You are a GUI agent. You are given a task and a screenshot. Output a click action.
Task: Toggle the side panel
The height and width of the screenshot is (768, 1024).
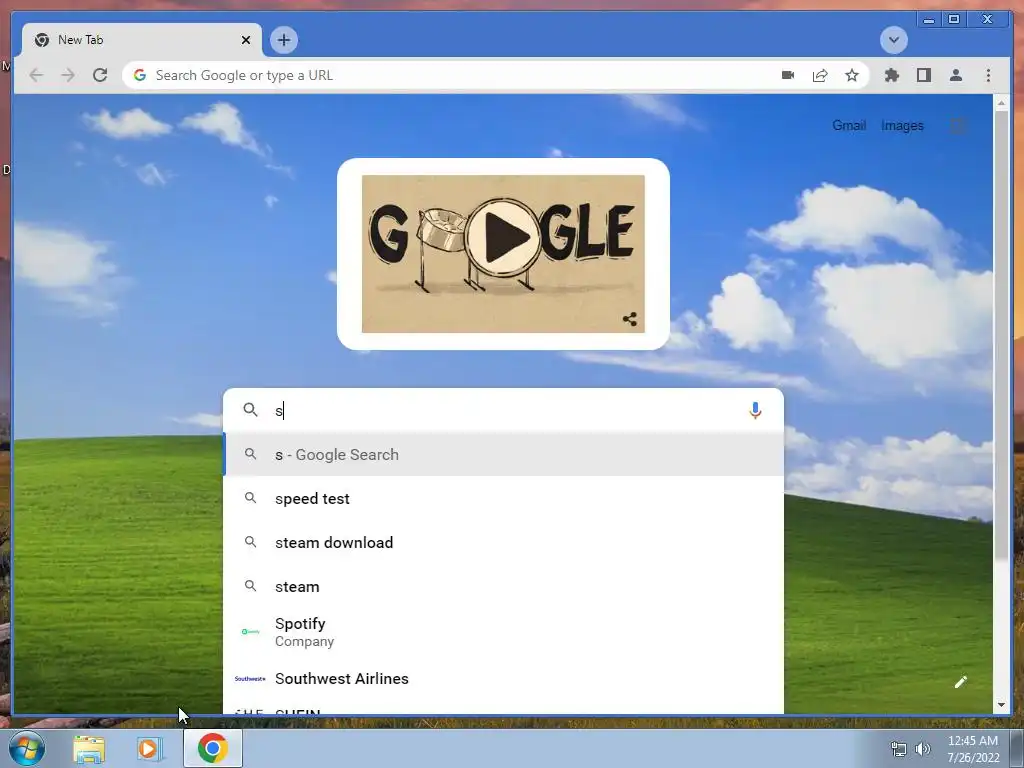[x=923, y=75]
